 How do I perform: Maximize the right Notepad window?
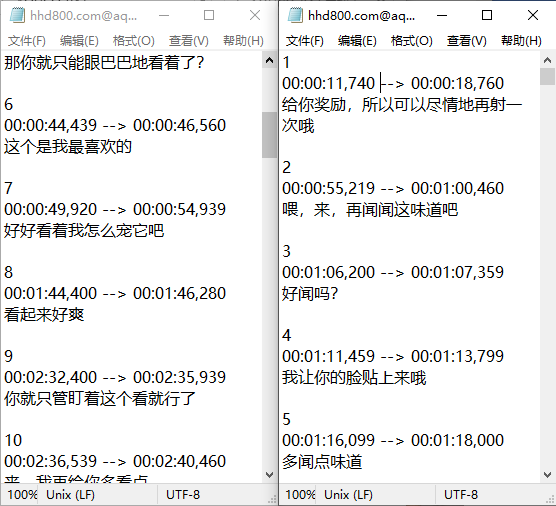(487, 15)
